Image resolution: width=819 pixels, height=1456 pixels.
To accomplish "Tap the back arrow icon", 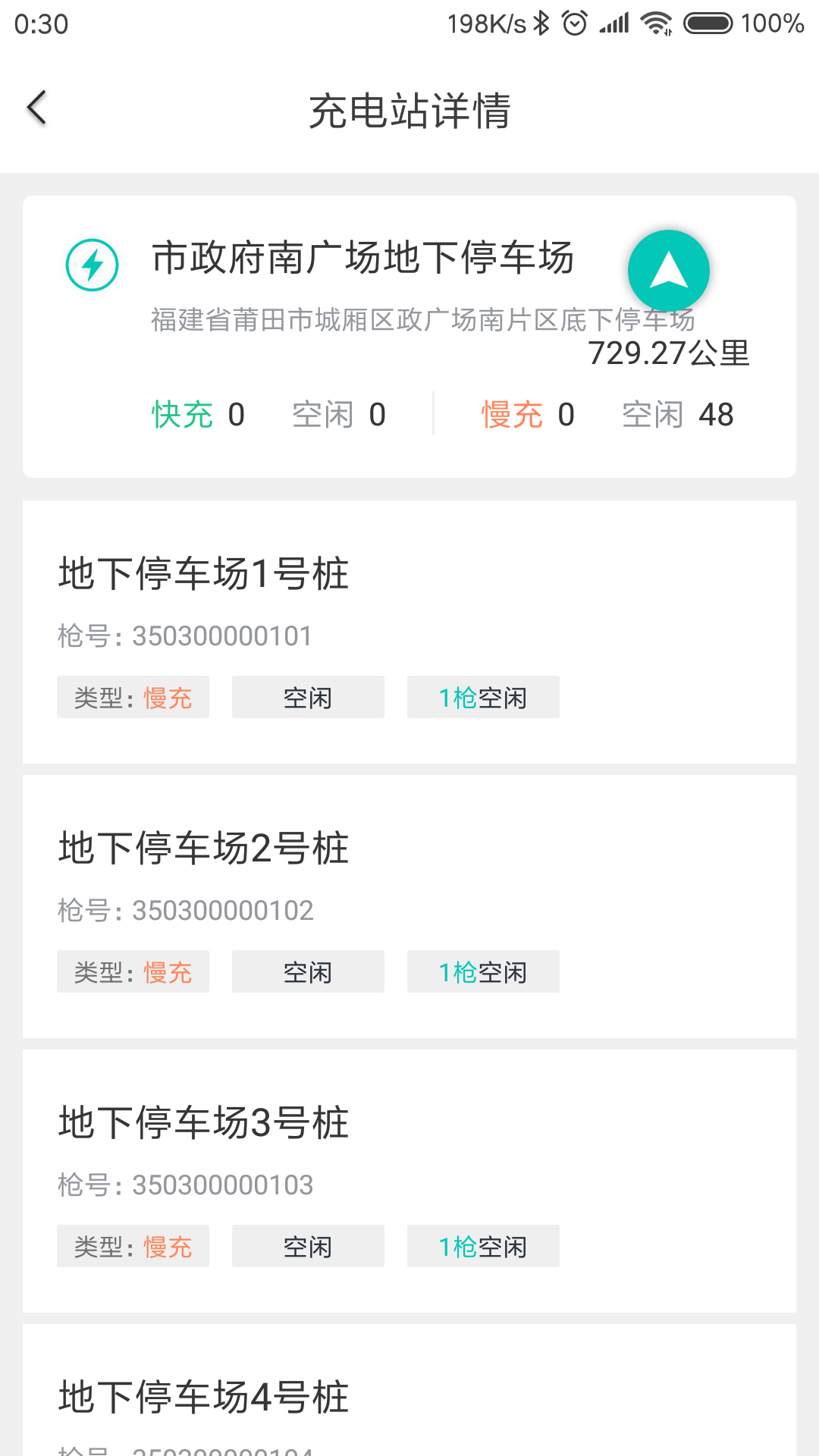I will (x=37, y=108).
